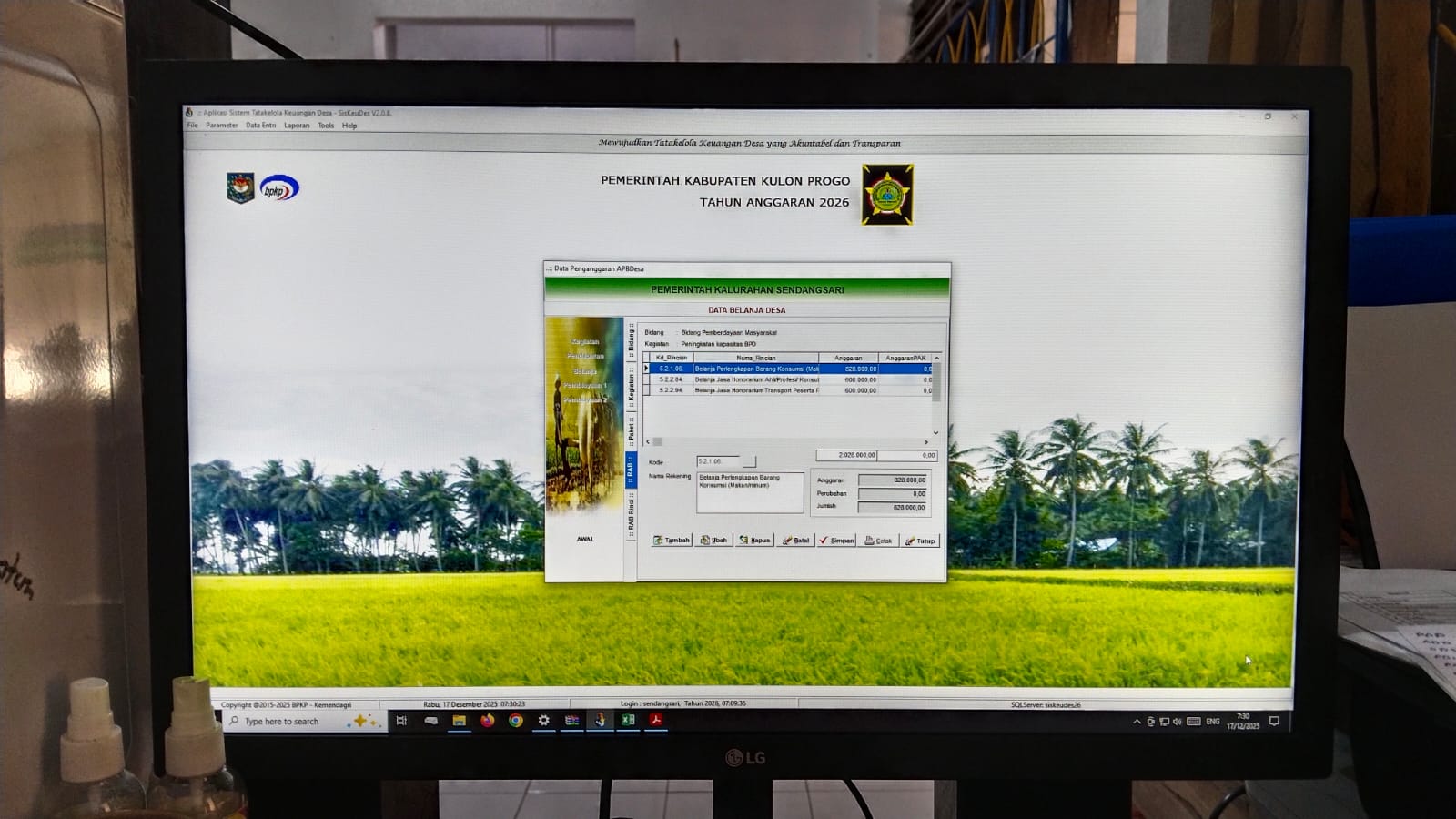
Task: Switch to the Kegiatan vertical tab
Action: [x=631, y=386]
